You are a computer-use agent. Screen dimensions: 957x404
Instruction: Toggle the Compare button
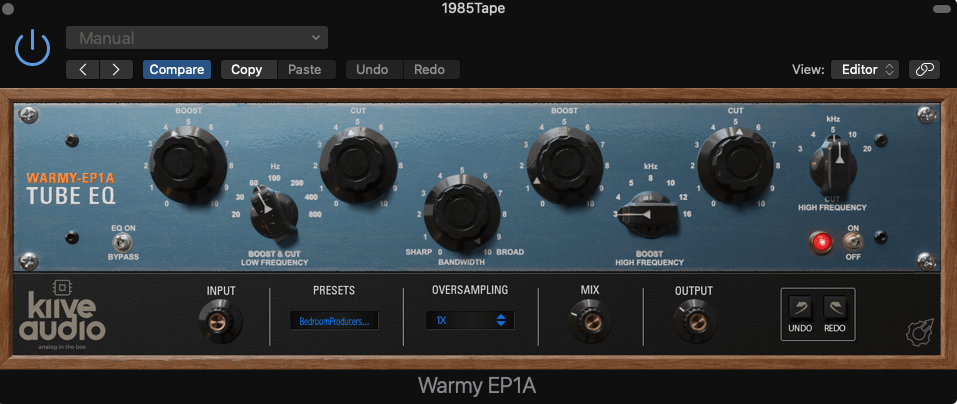177,70
